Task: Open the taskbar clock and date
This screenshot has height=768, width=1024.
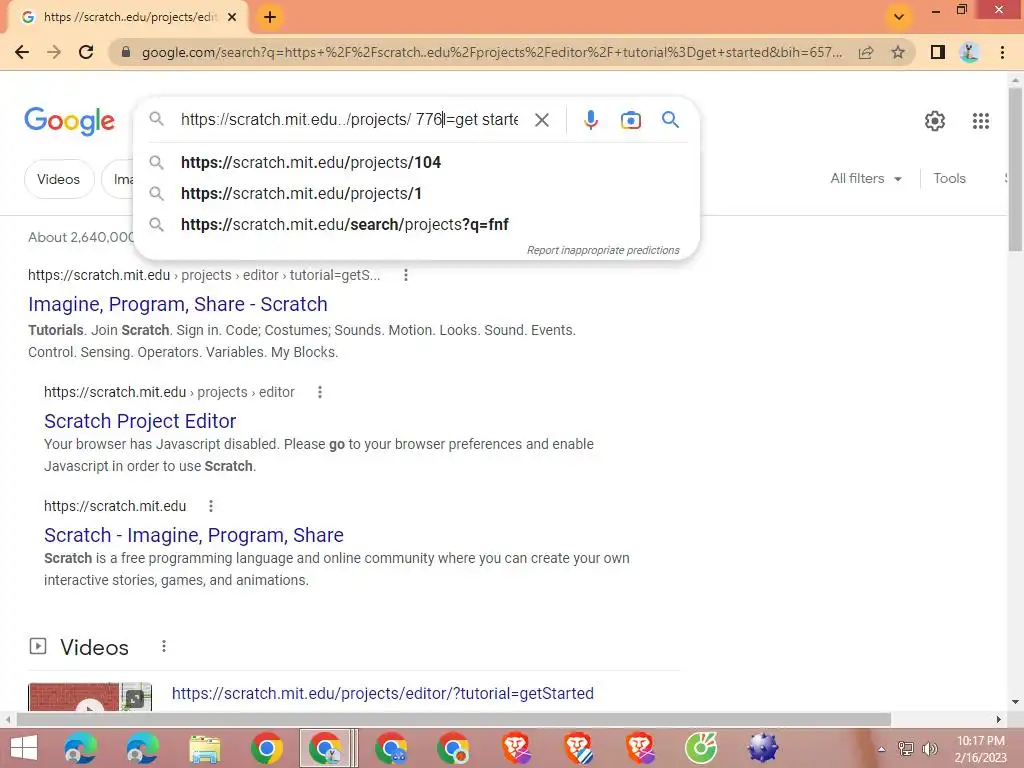Action: tap(980, 749)
